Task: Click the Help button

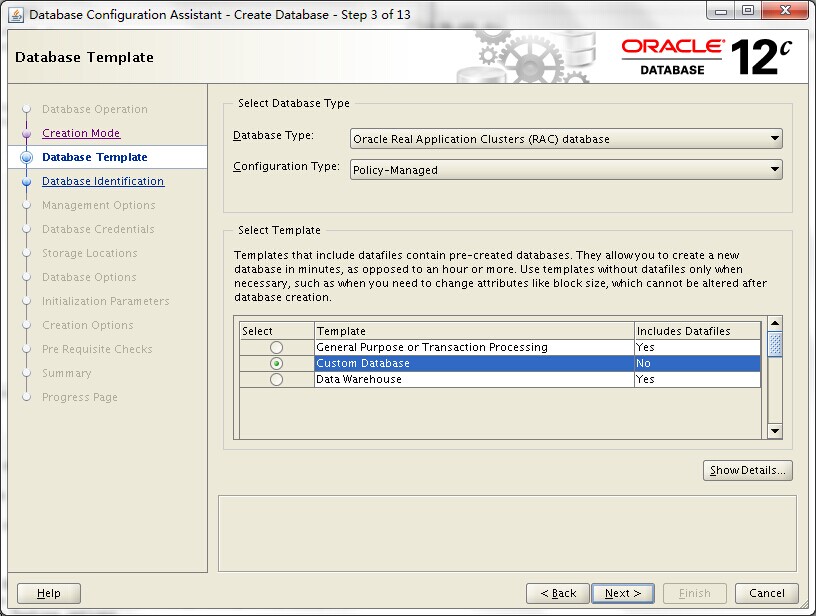Action: coord(49,593)
